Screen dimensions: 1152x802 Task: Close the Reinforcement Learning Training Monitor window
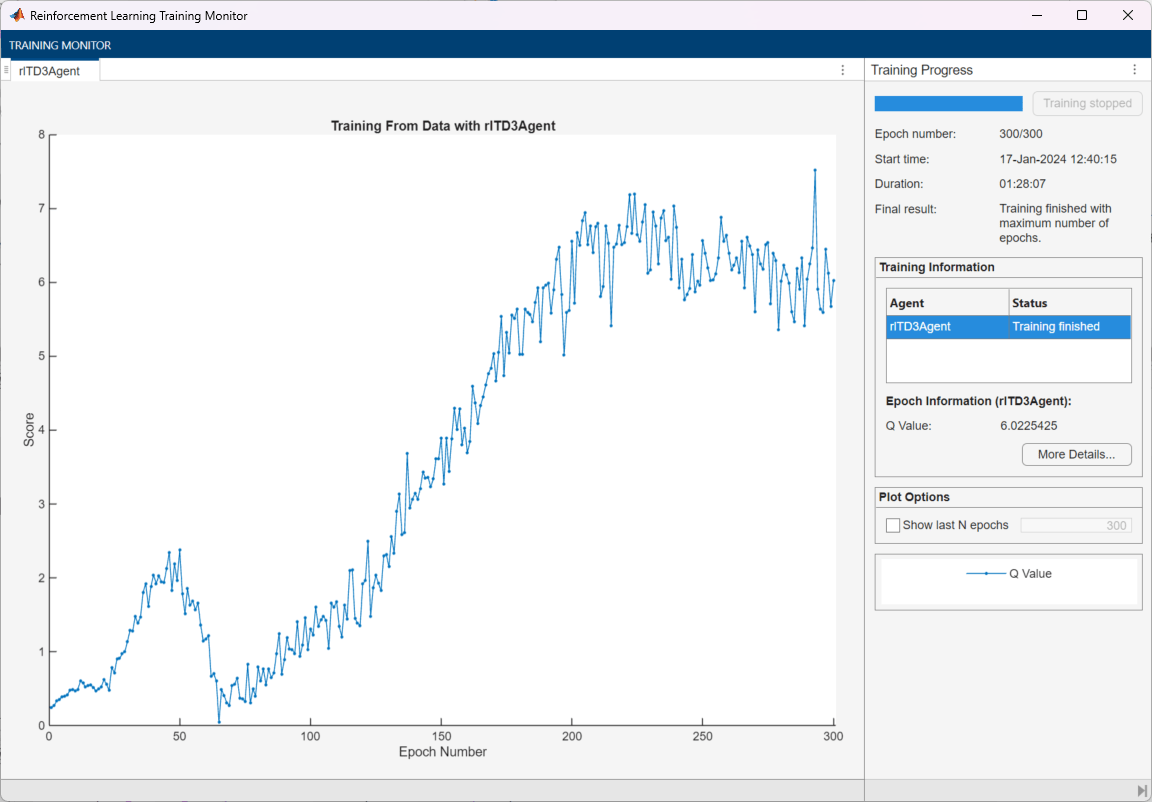[1128, 15]
